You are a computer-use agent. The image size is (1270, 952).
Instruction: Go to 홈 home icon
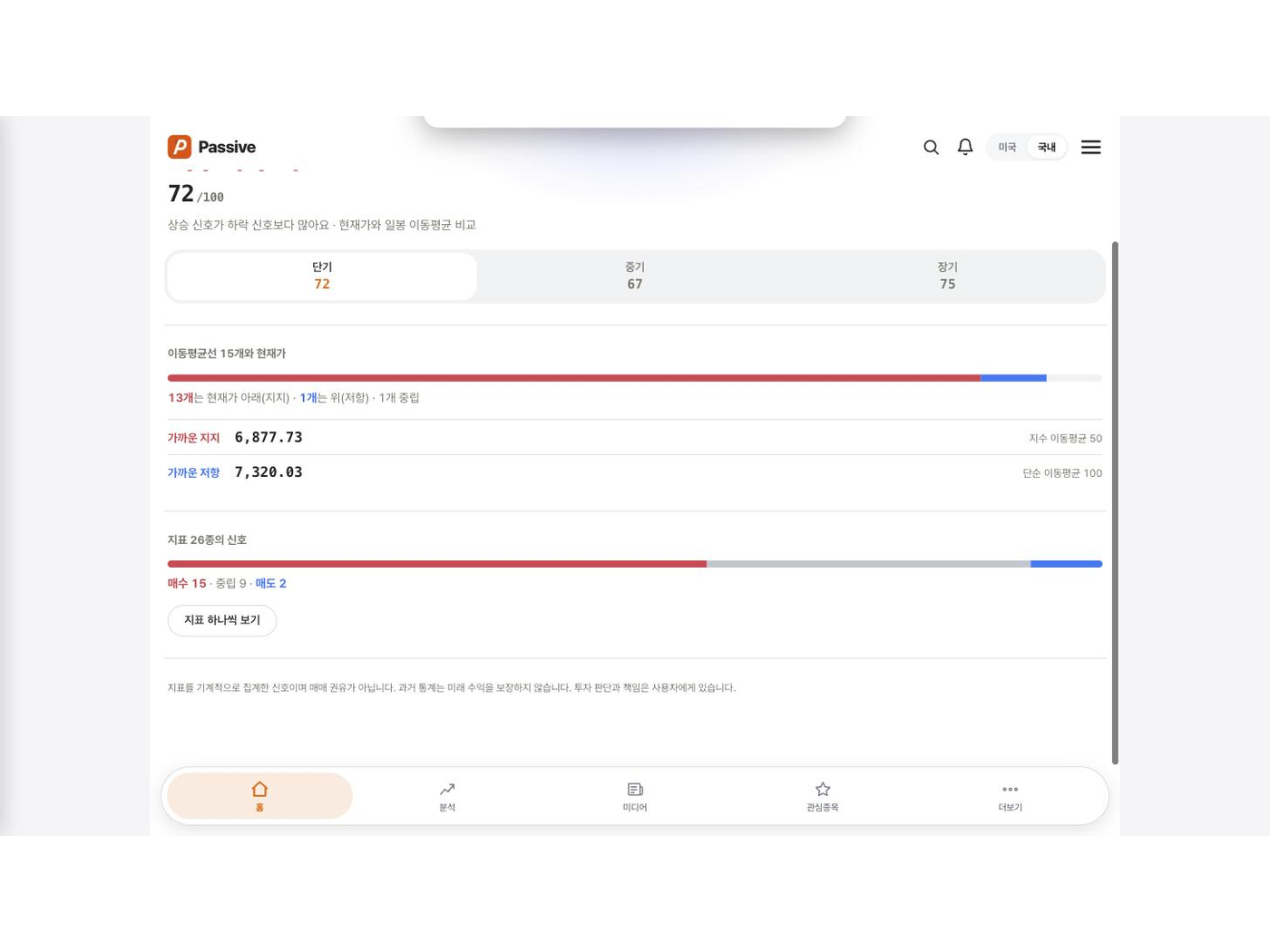point(259,789)
